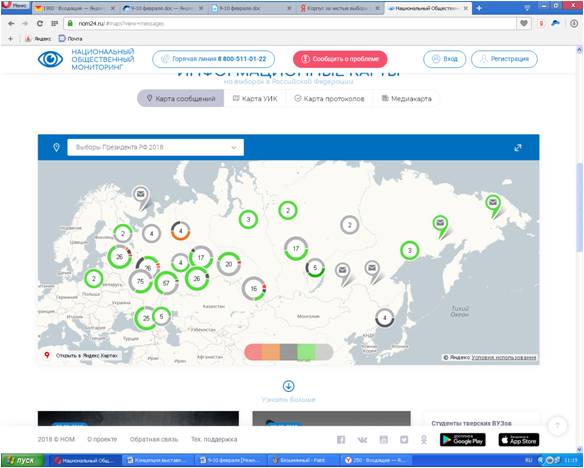Select the grey cluster marked 2 in Yakutia
This screenshot has height=468, width=584.
pyautogui.click(x=349, y=225)
